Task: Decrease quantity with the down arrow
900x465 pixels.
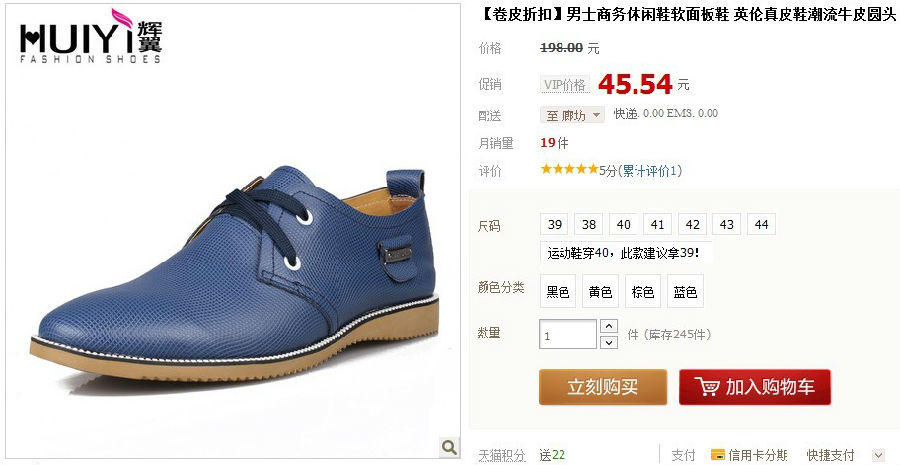Action: tap(608, 342)
